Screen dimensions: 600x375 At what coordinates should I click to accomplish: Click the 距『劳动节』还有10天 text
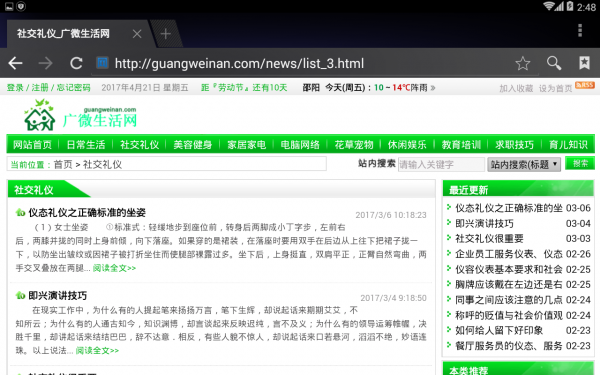[244, 88]
